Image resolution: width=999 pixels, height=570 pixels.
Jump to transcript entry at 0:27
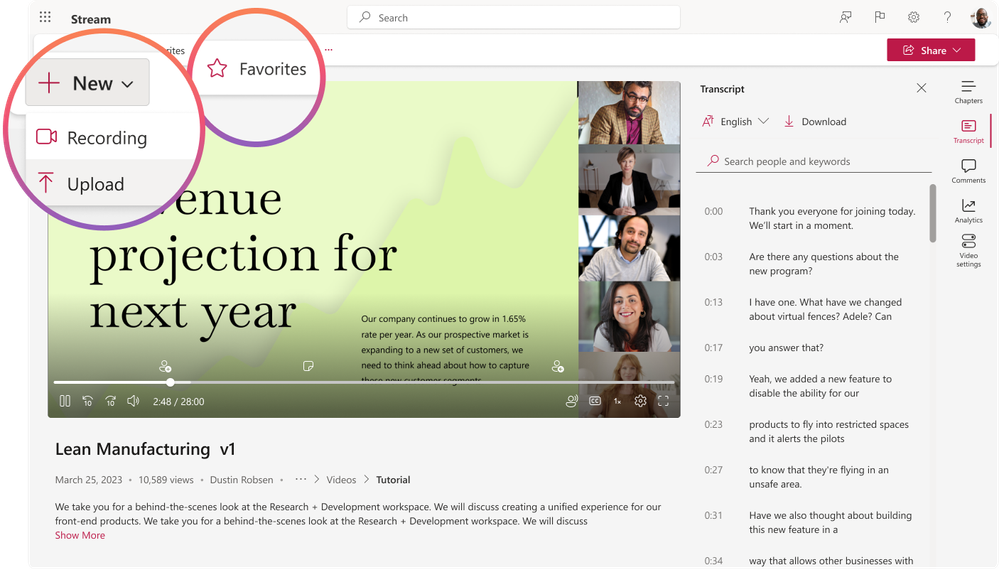point(714,470)
